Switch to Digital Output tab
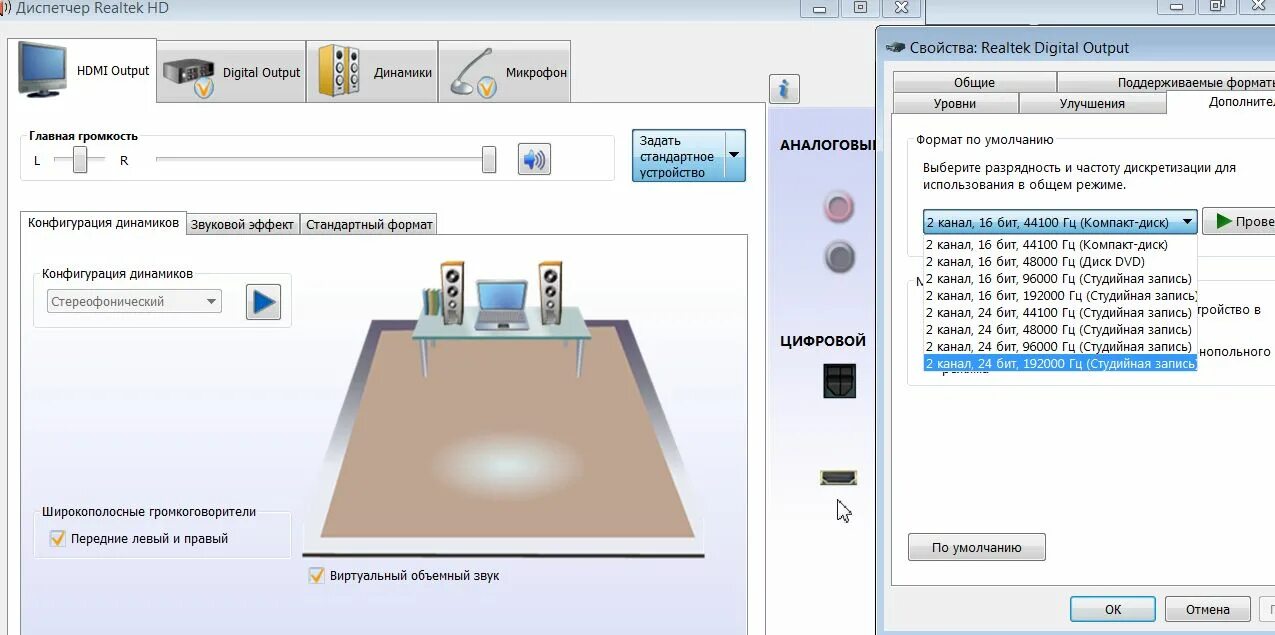 tap(232, 72)
